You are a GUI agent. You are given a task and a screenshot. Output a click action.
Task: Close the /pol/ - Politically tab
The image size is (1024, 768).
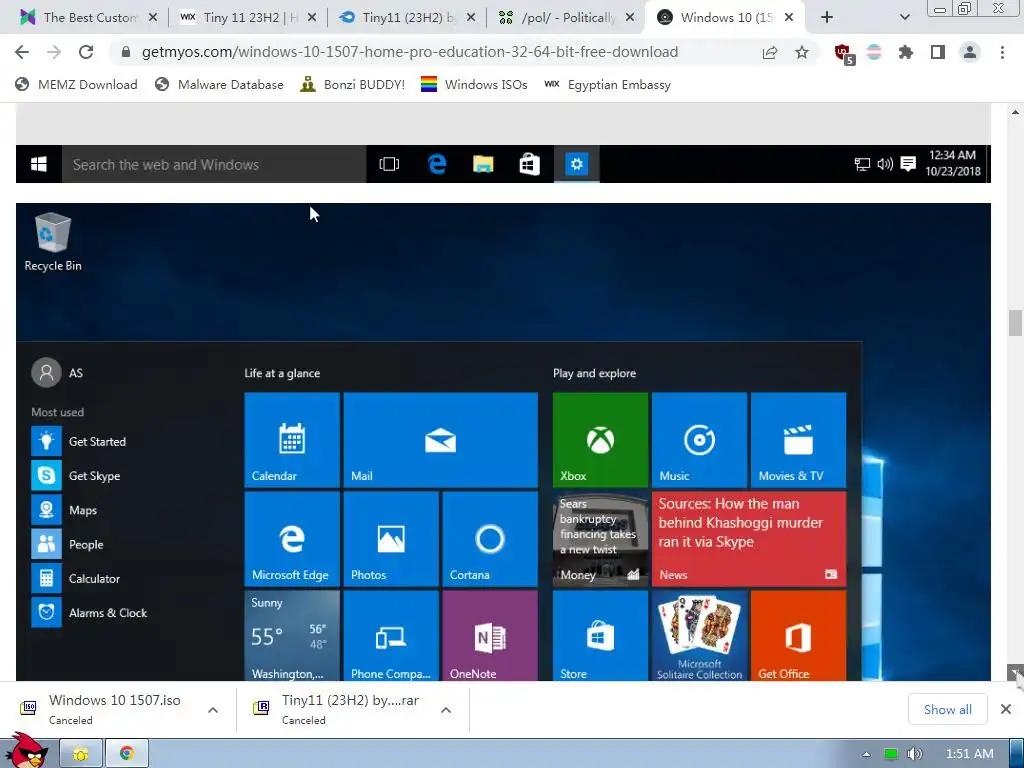pos(630,18)
